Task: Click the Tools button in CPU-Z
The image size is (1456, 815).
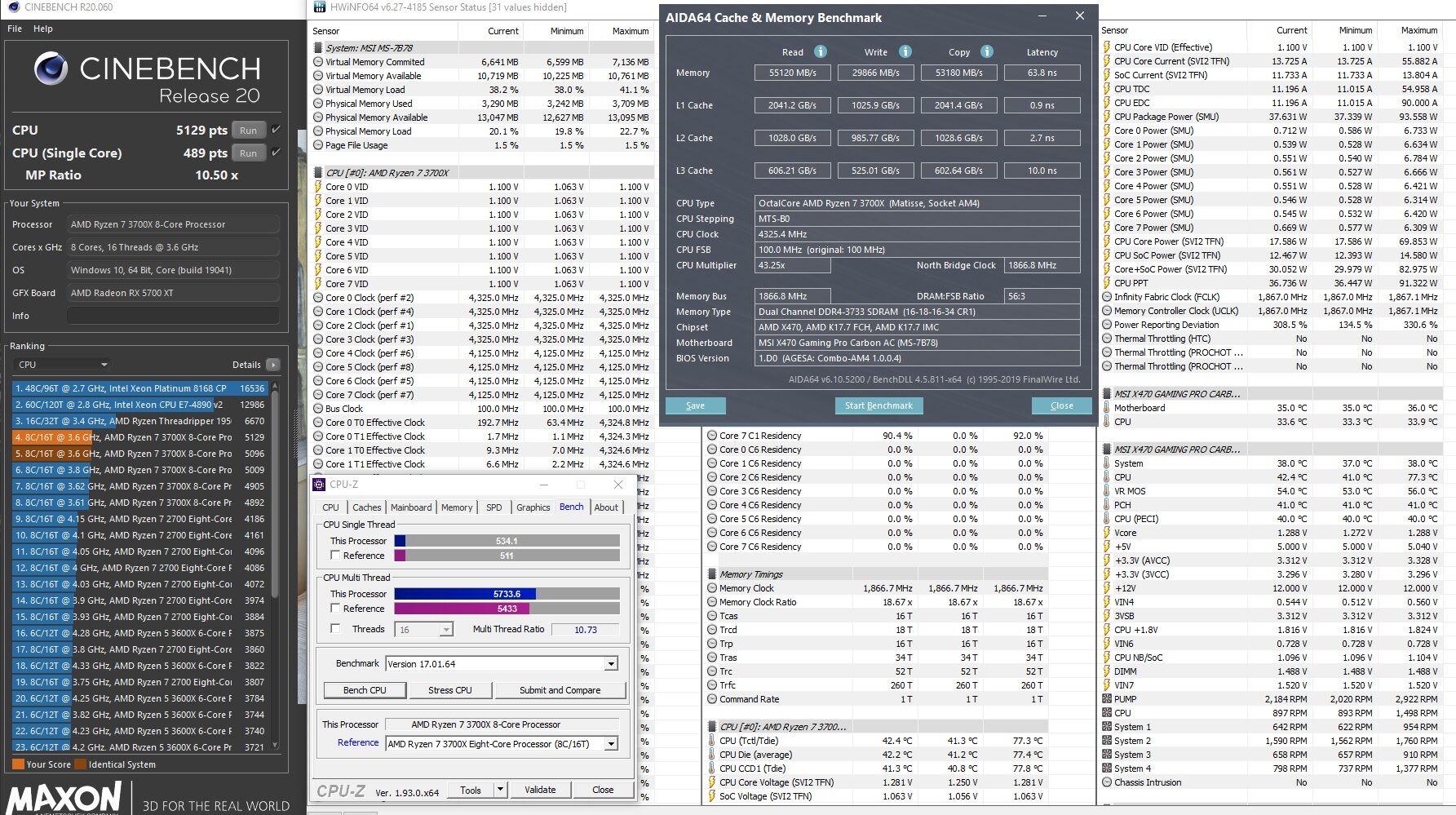Action: click(470, 790)
